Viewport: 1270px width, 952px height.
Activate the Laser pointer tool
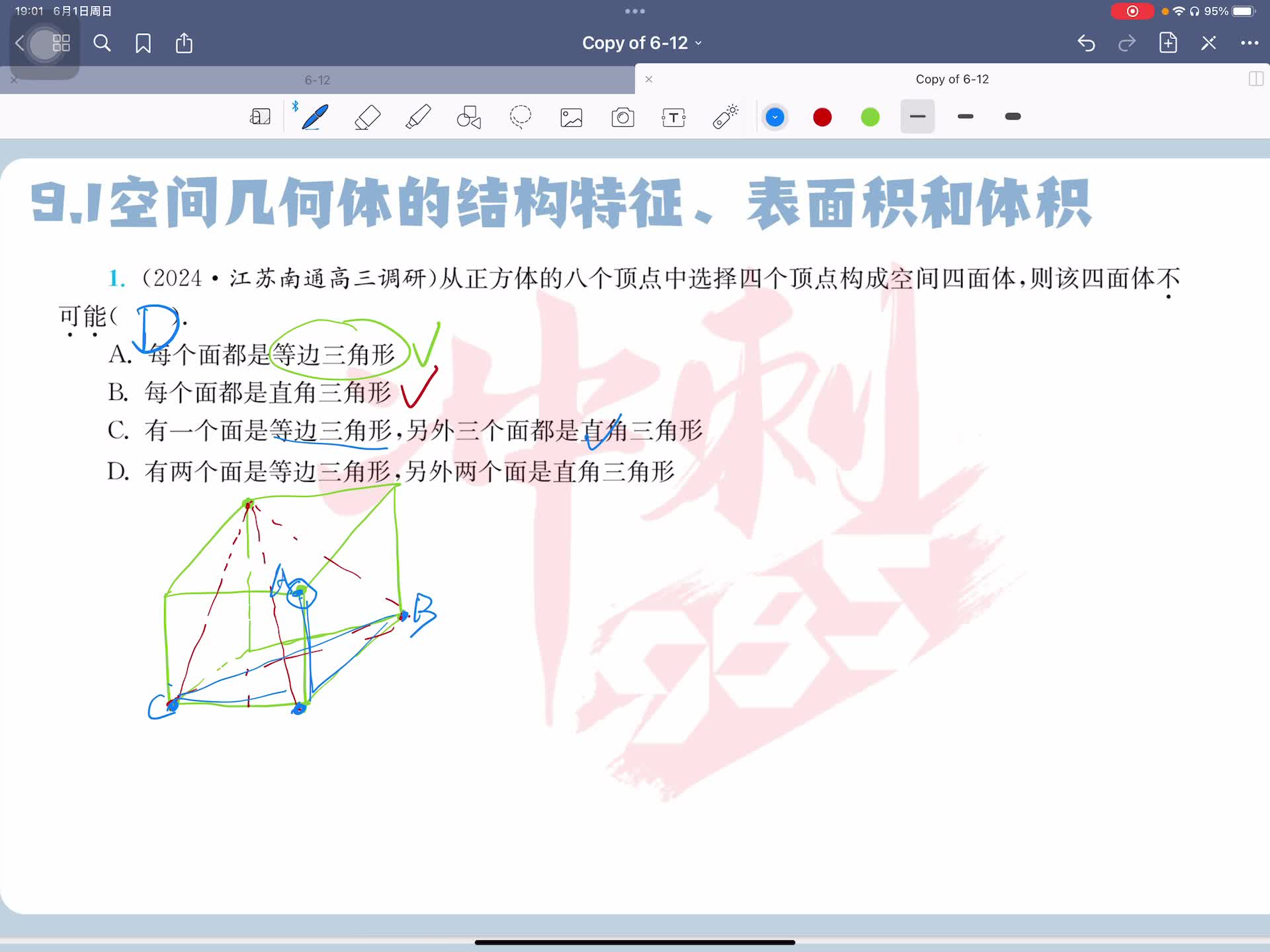point(725,117)
